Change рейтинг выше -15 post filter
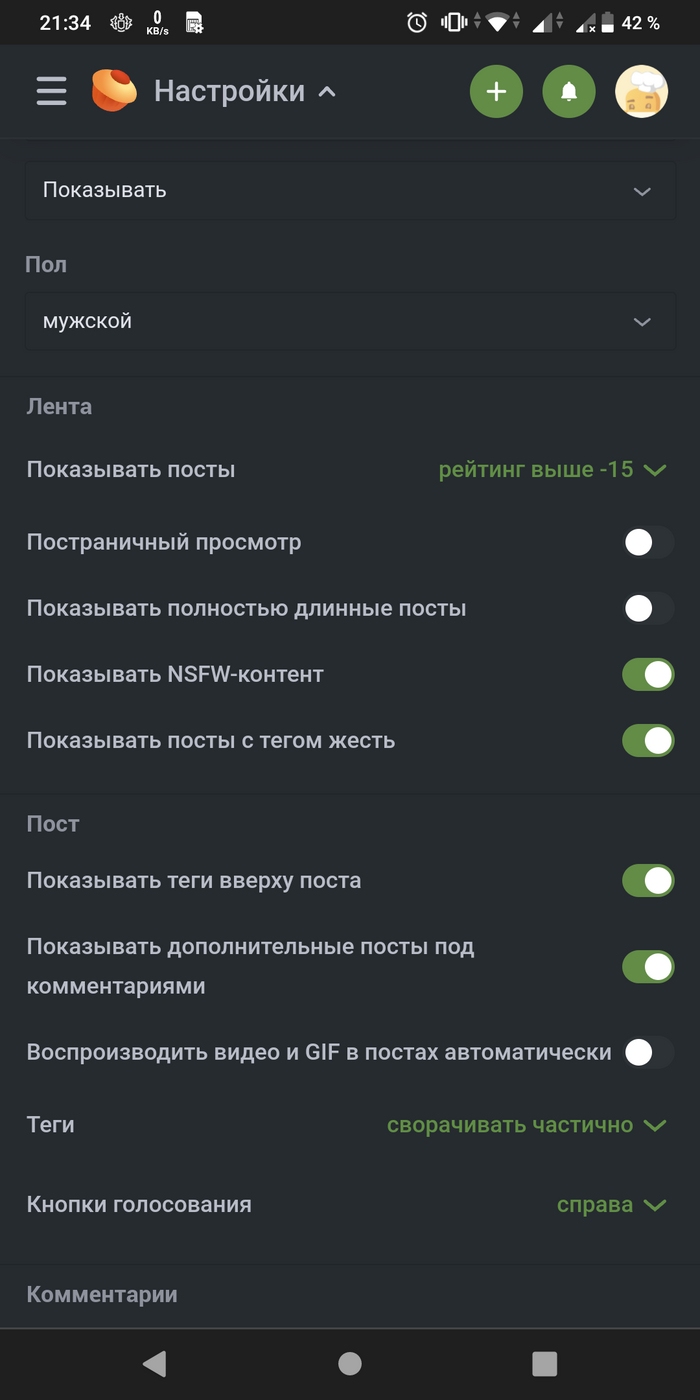Screen dimensions: 700x1400 [x=552, y=470]
